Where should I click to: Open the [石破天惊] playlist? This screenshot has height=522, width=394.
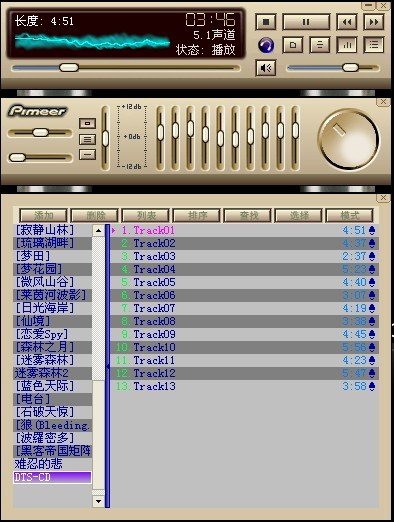(52, 412)
